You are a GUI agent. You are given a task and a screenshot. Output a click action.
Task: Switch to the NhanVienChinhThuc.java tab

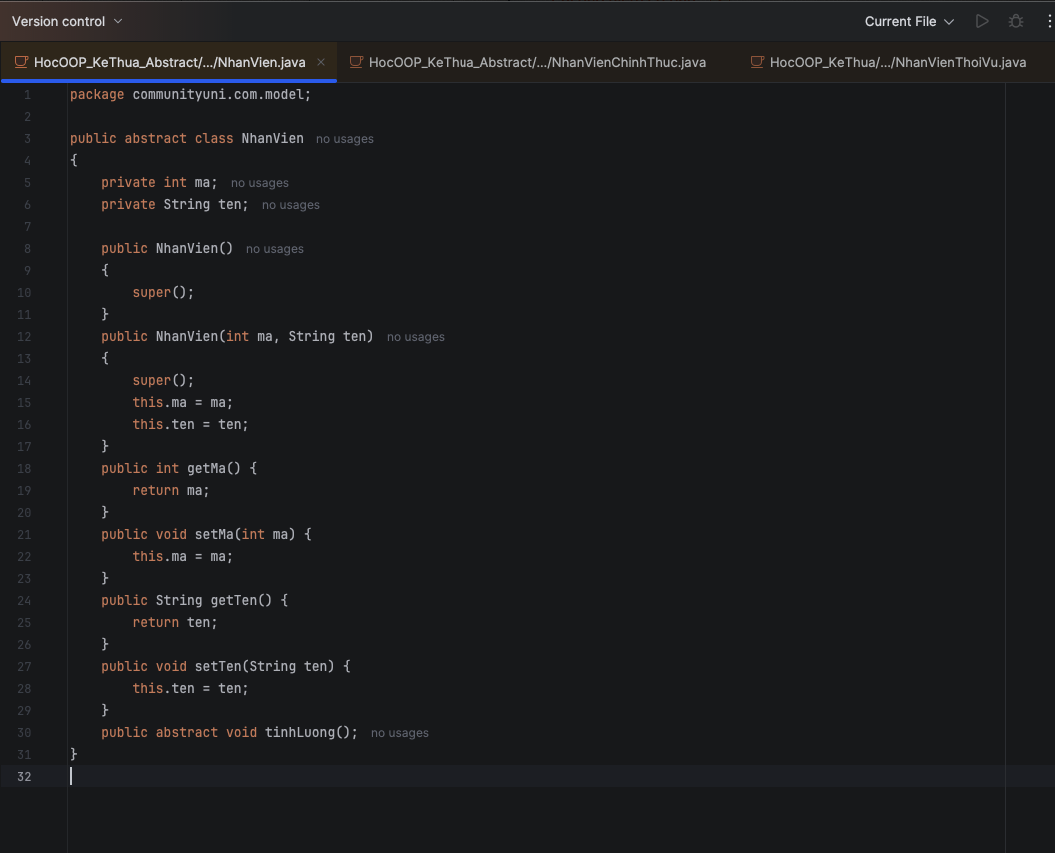pyautogui.click(x=537, y=62)
